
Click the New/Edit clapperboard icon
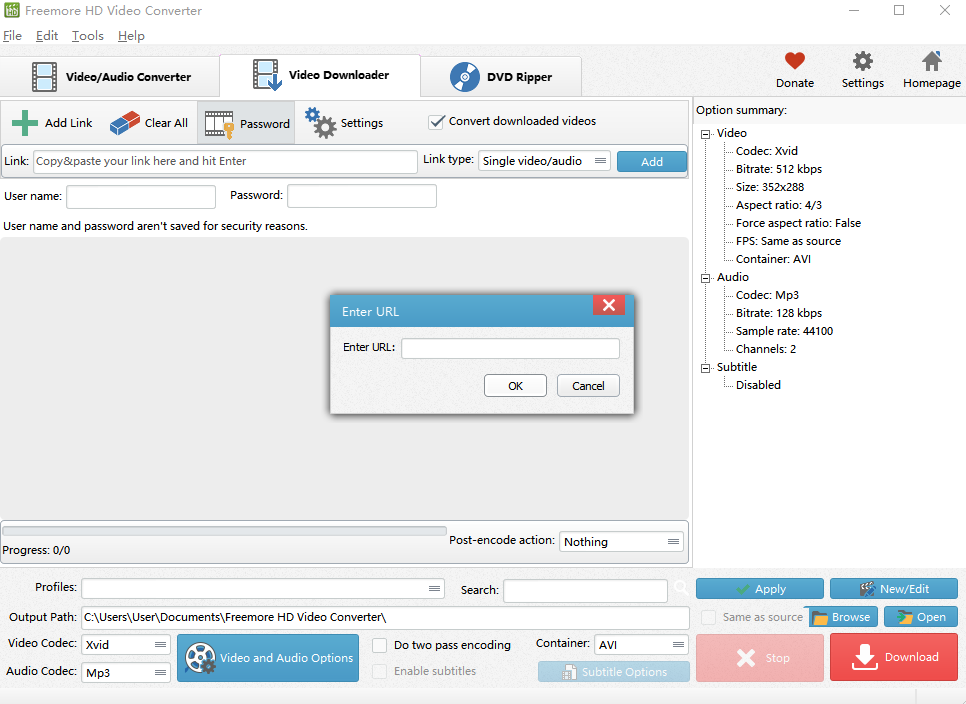(x=867, y=589)
